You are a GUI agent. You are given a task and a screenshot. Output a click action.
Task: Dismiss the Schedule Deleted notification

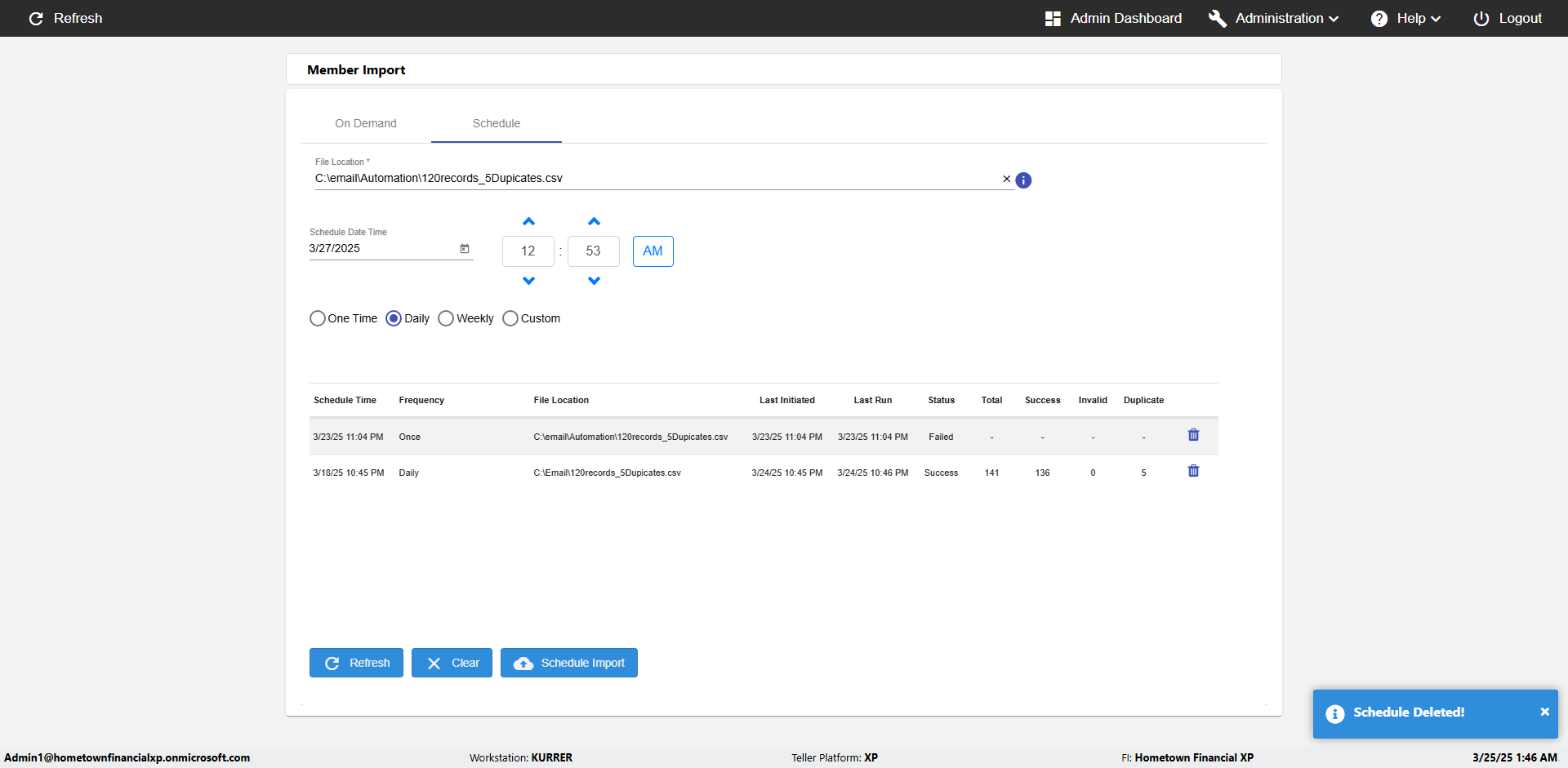click(1544, 712)
